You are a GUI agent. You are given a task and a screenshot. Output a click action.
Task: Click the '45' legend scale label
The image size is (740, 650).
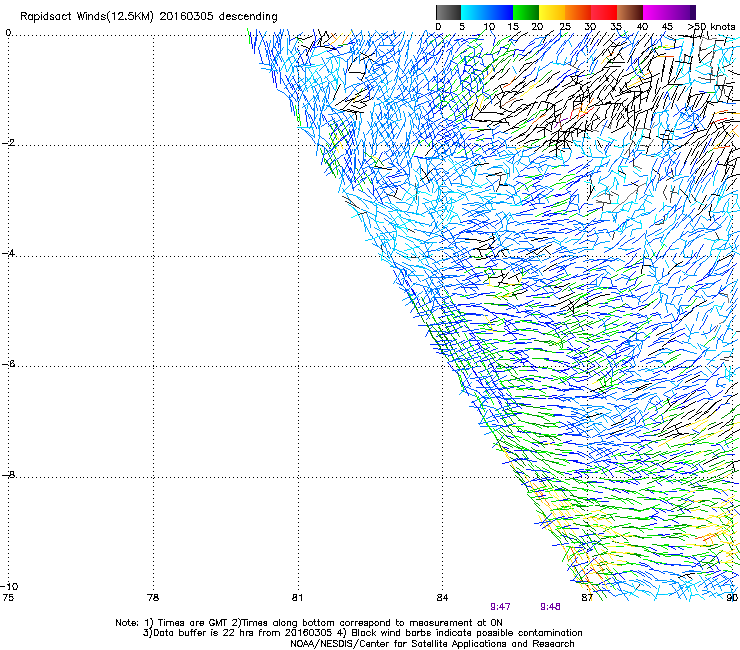point(667,27)
